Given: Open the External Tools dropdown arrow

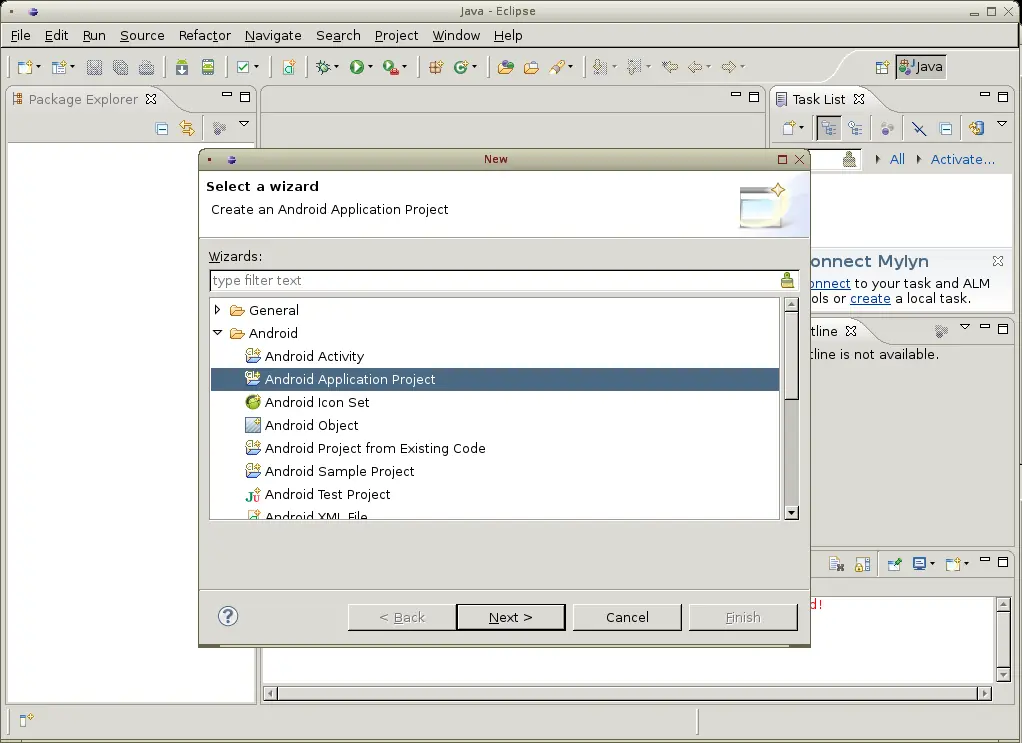Looking at the screenshot, I should pos(404,67).
